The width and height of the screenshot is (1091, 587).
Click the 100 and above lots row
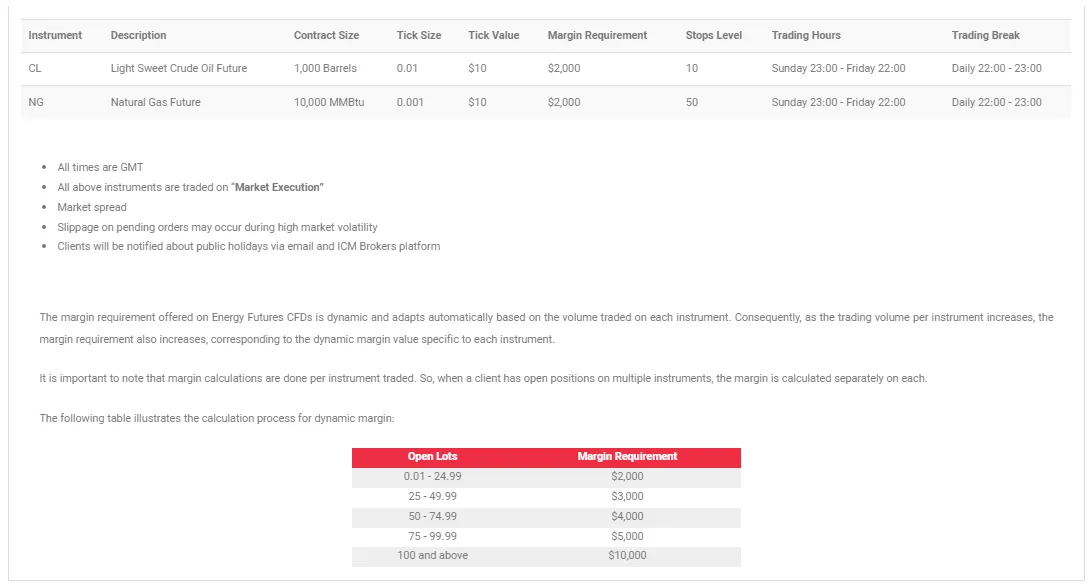[432, 555]
